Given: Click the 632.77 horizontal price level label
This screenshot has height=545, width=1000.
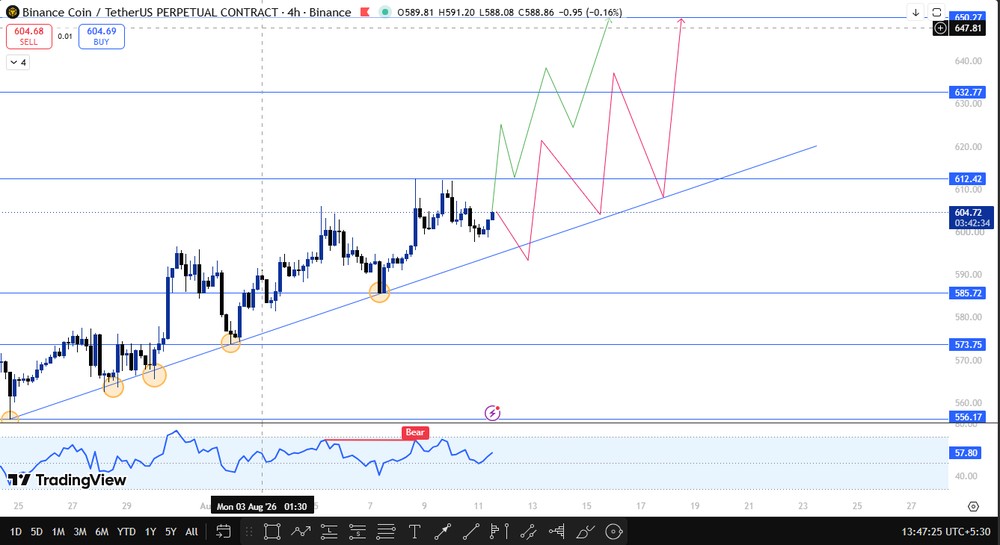Looking at the screenshot, I should (x=967, y=92).
